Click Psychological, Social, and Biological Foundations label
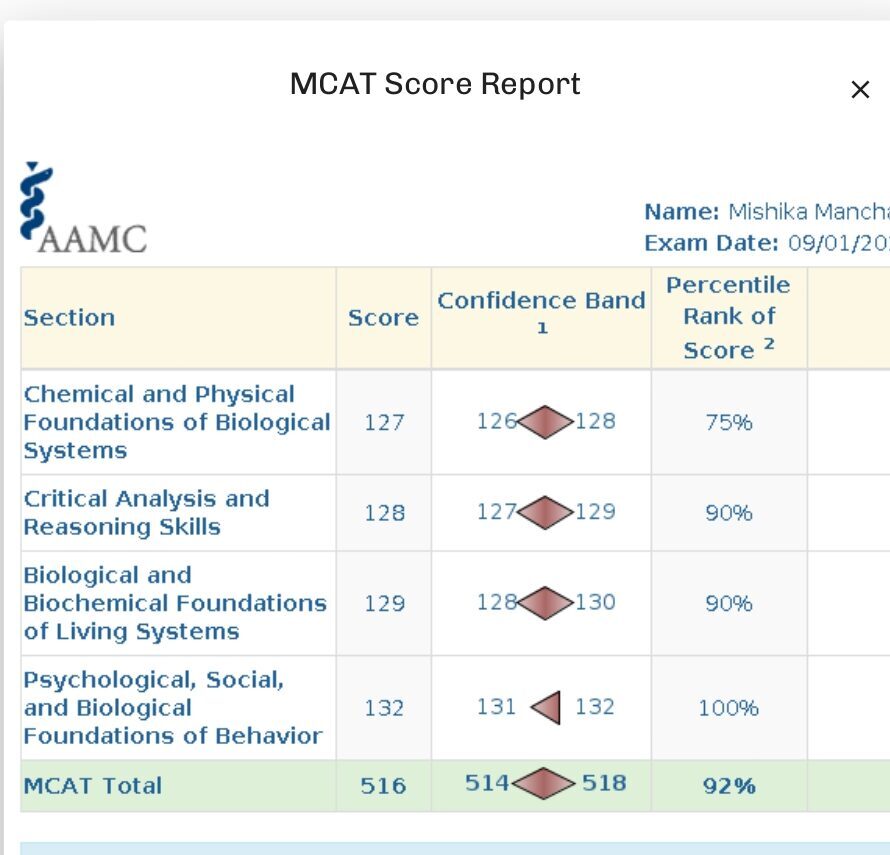 172,708
